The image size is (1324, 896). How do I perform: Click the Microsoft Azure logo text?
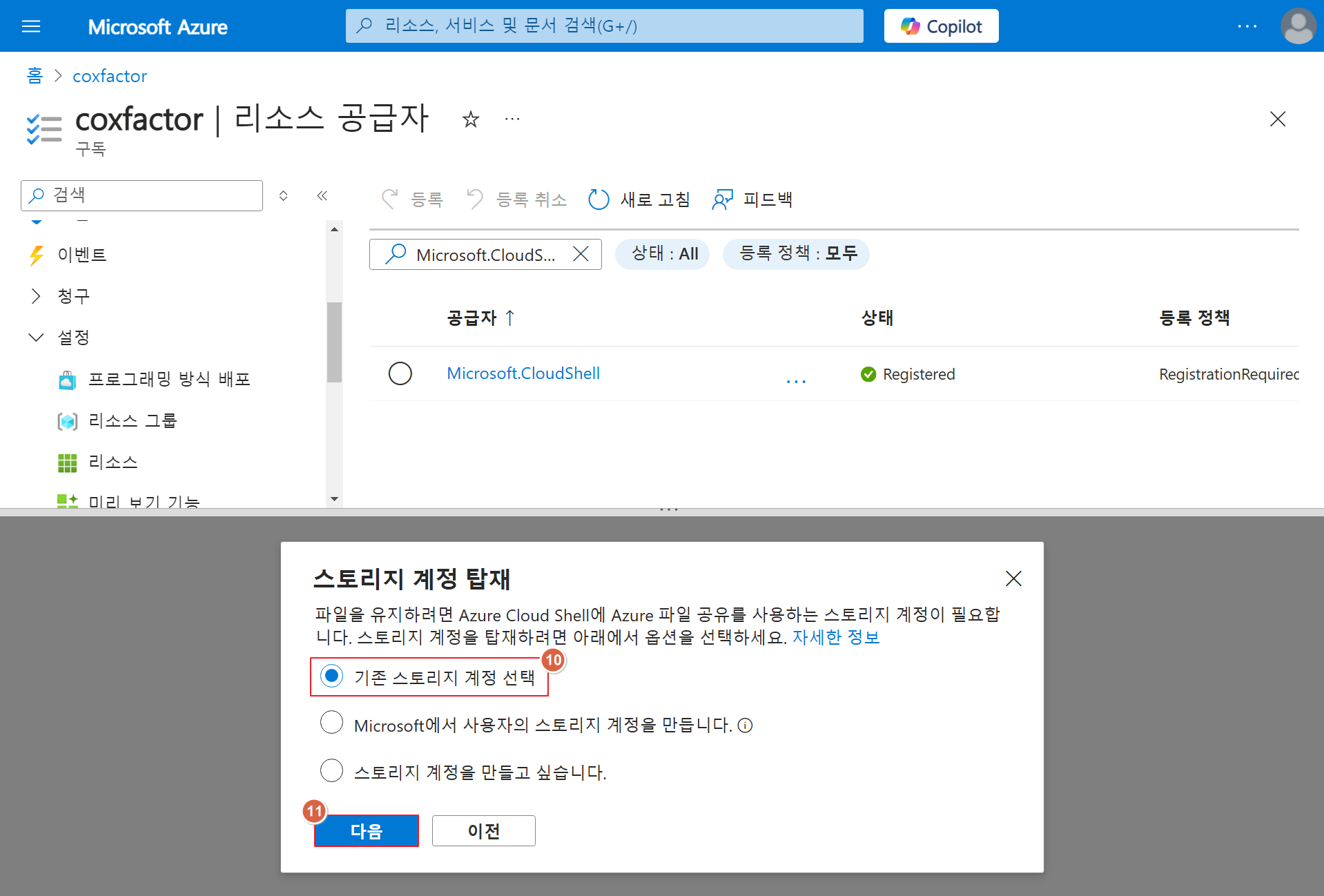[x=157, y=27]
